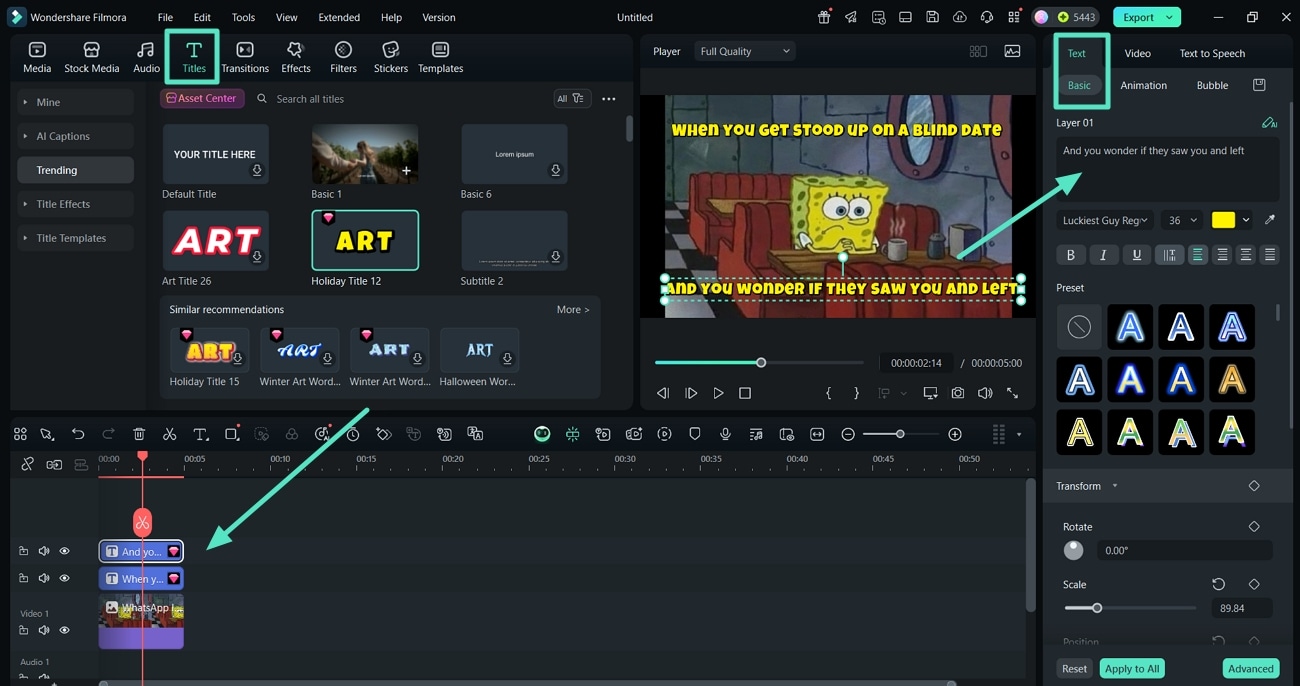
Task: Click the player playback progress handle
Action: click(x=761, y=362)
